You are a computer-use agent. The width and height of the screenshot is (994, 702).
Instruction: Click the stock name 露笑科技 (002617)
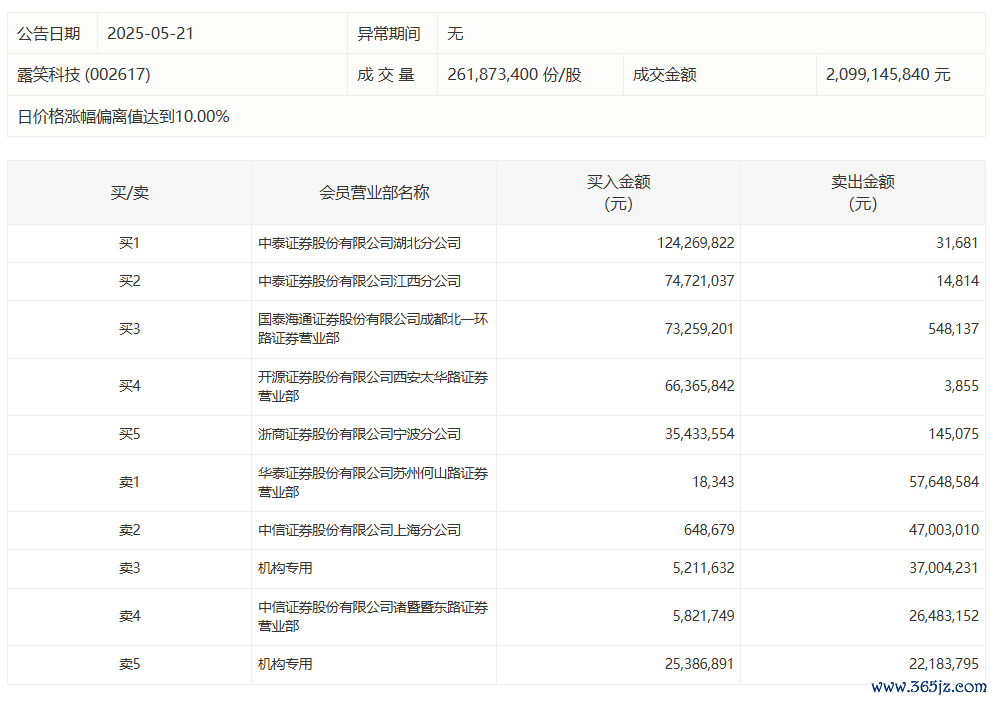coord(84,75)
